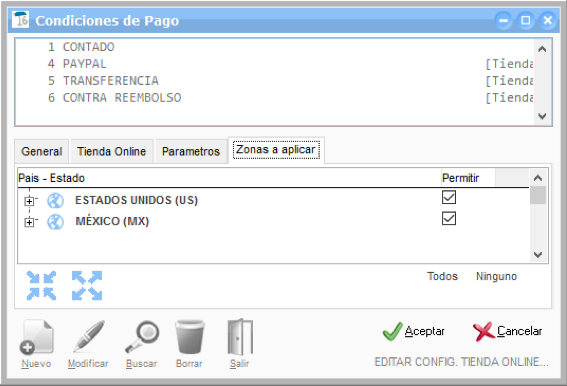Click the Nuevo document icon
Screen dimensions: 567x386
(37, 337)
